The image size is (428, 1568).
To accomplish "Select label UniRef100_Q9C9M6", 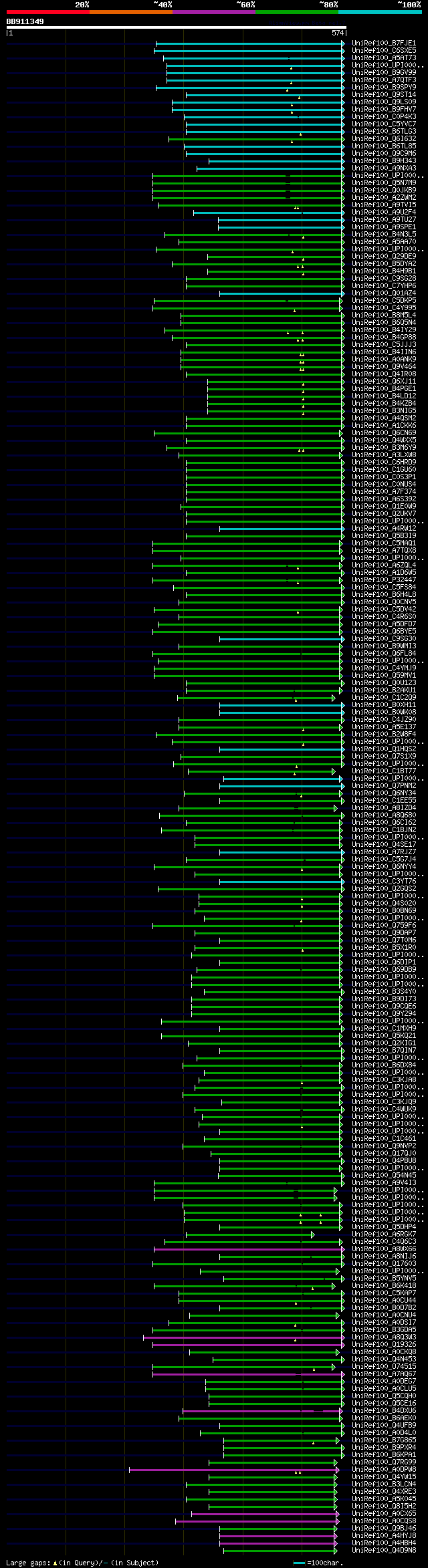I will point(384,153).
